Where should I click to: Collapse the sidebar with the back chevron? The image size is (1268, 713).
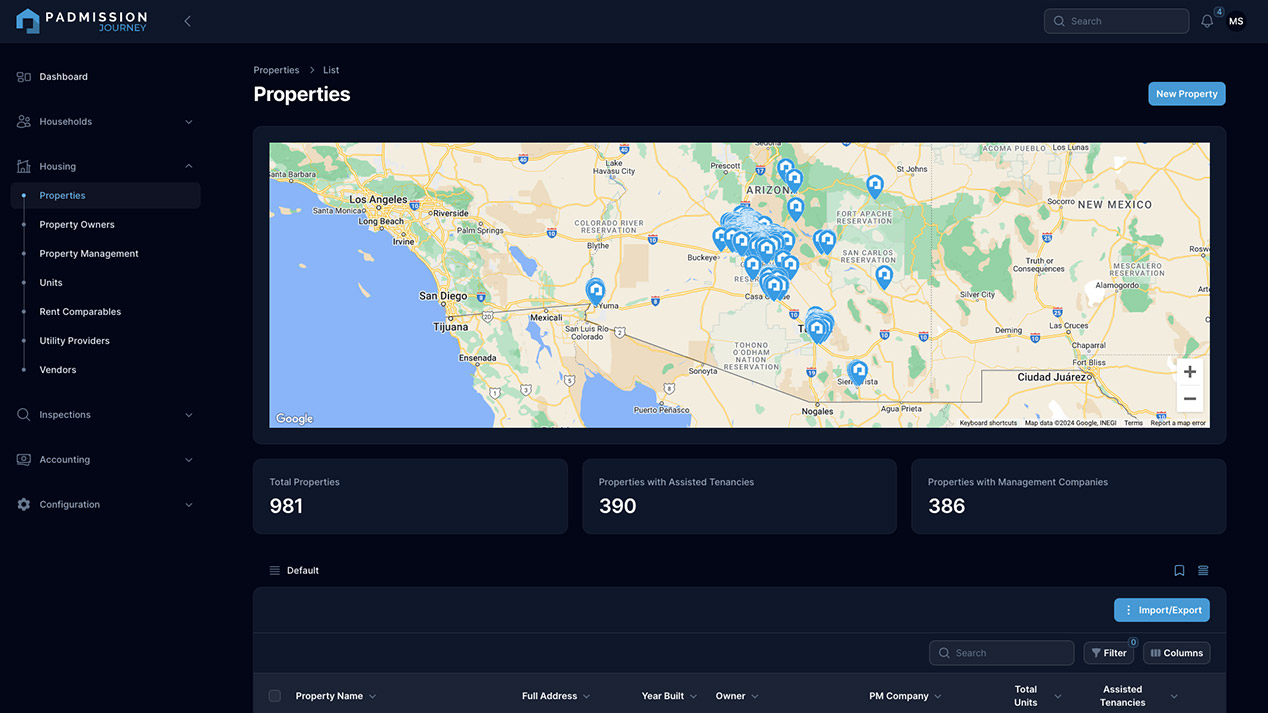pyautogui.click(x=187, y=21)
